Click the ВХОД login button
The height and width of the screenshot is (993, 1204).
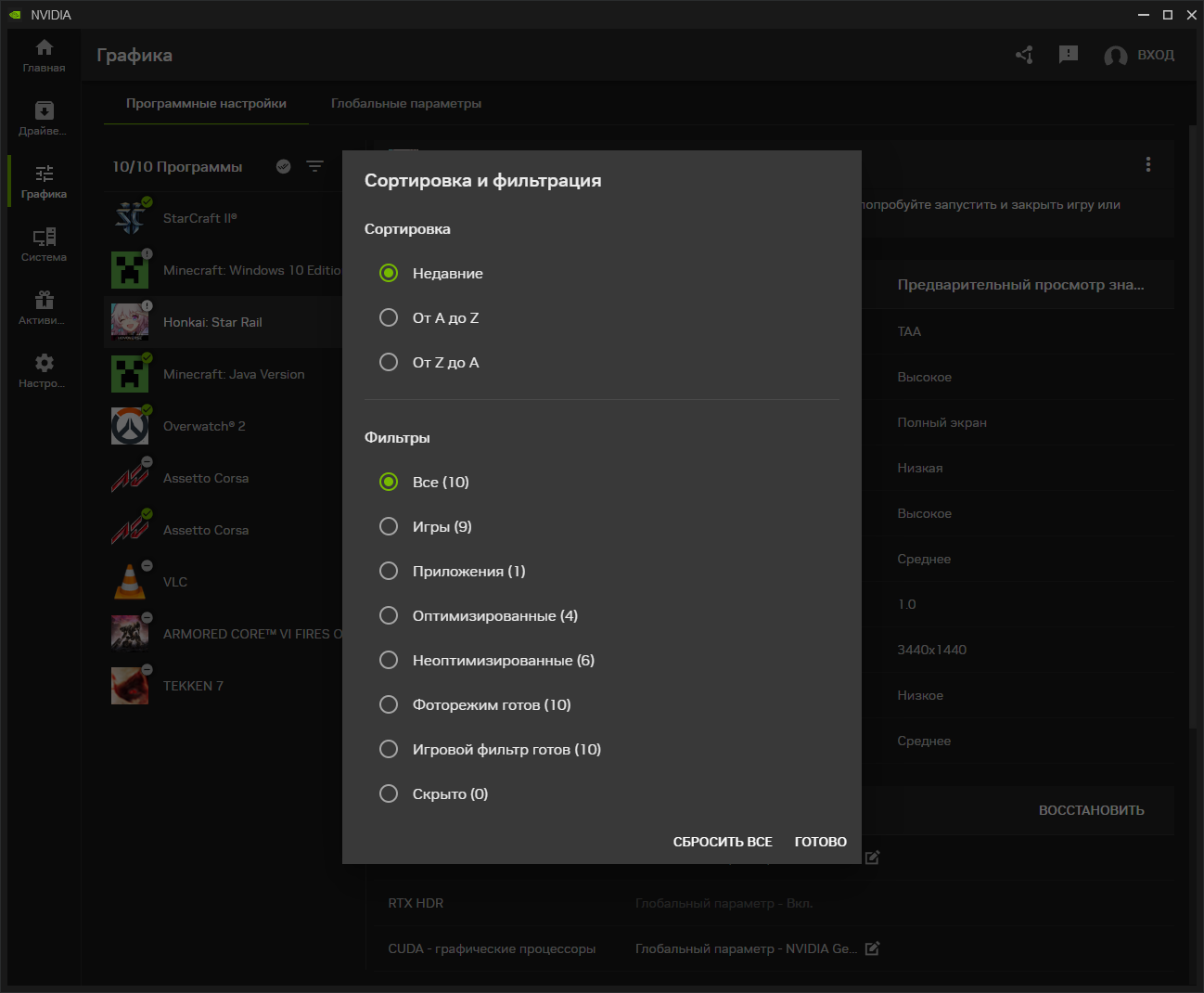pyautogui.click(x=1156, y=55)
